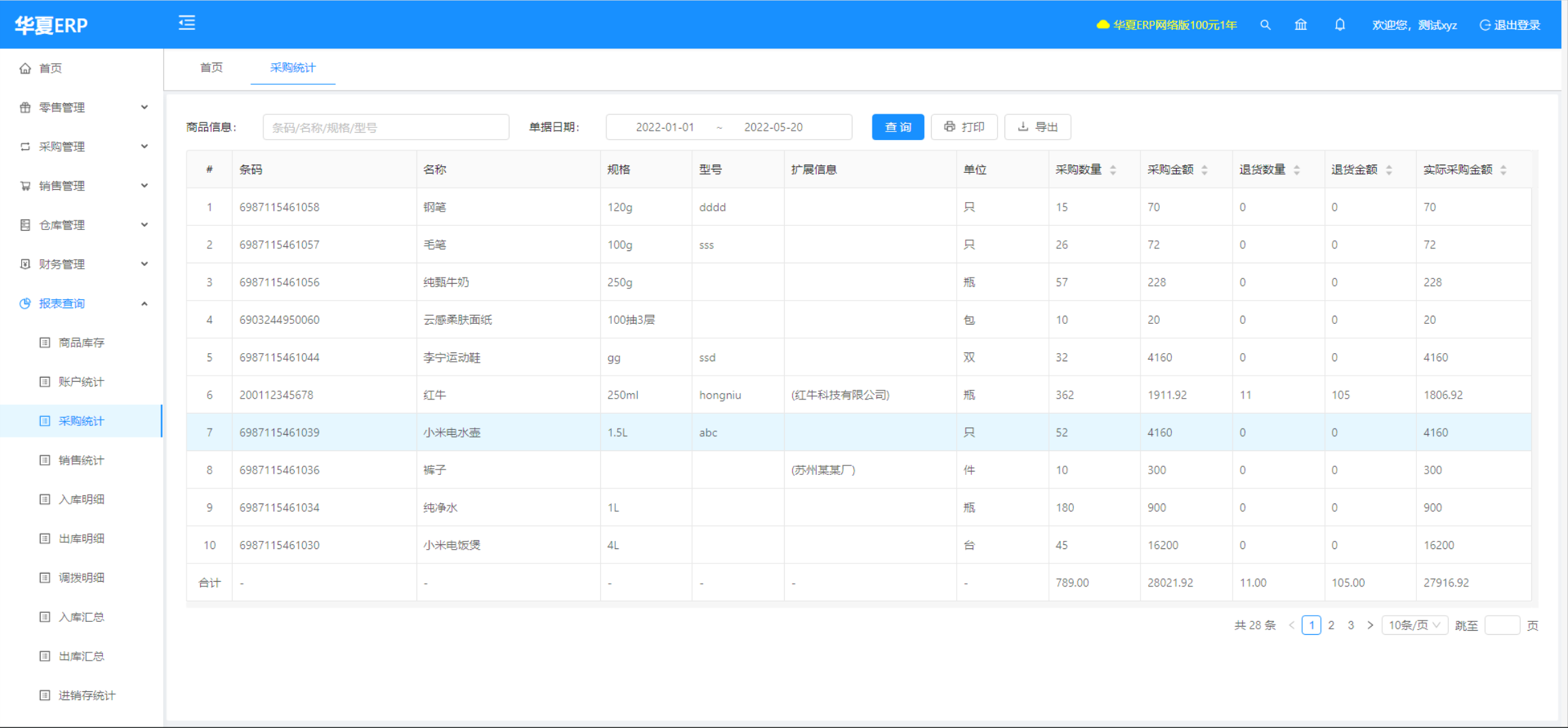
Task: Click end date 2022-05-20 field
Action: coord(773,127)
